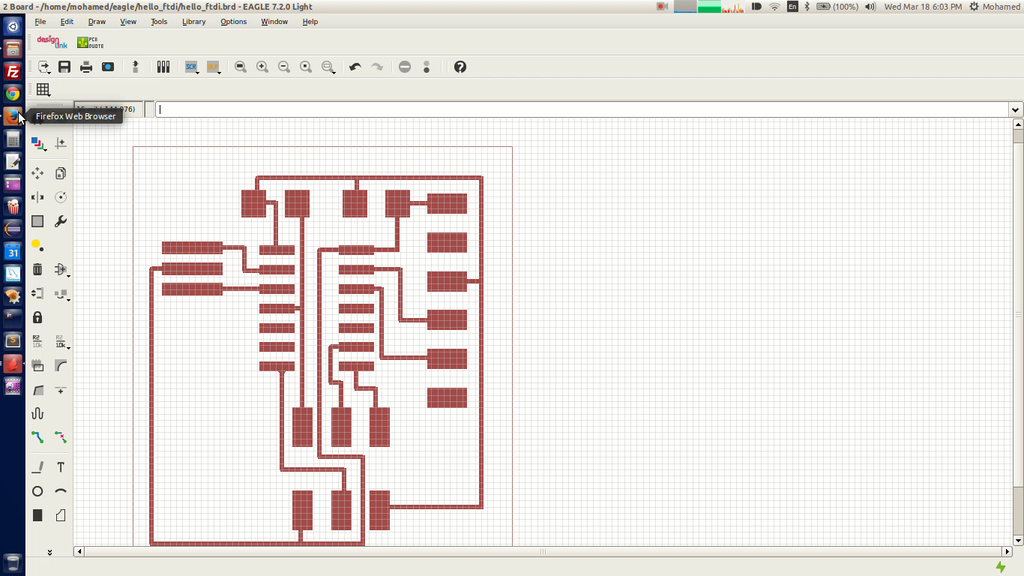Click the Redo arrow icon
Screen dimensions: 1024x576
coord(377,67)
